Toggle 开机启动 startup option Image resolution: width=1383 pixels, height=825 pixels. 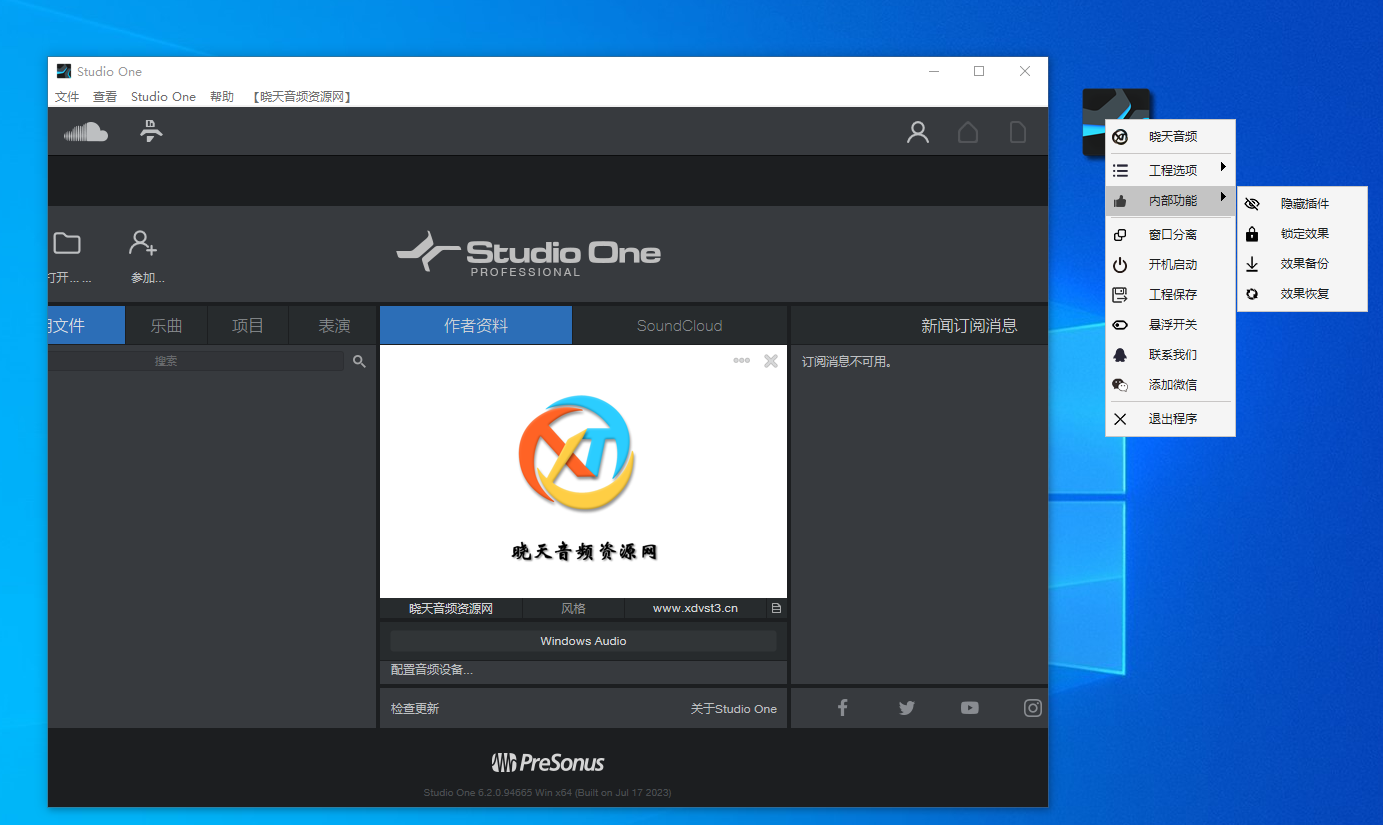tap(1170, 265)
